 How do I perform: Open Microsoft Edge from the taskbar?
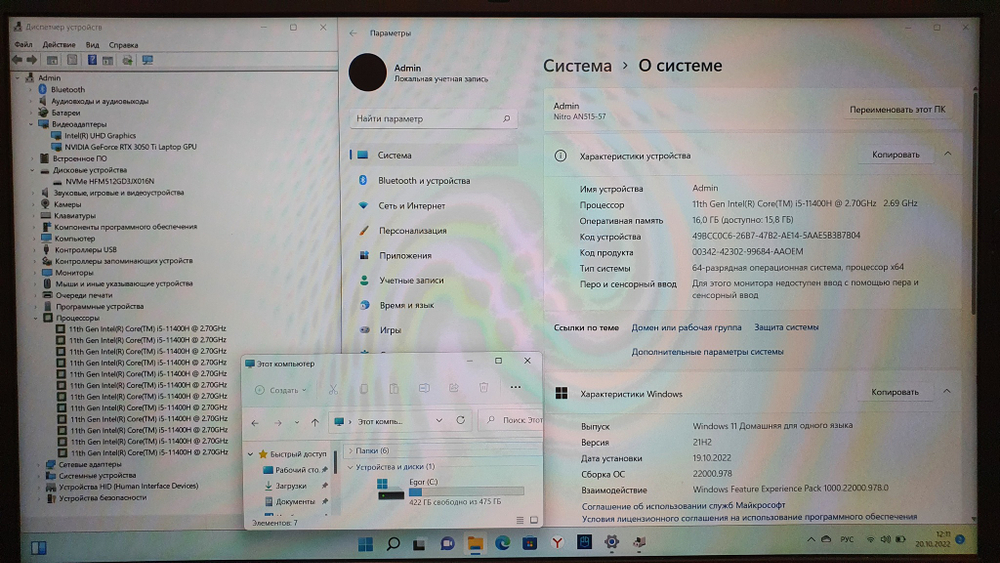503,543
